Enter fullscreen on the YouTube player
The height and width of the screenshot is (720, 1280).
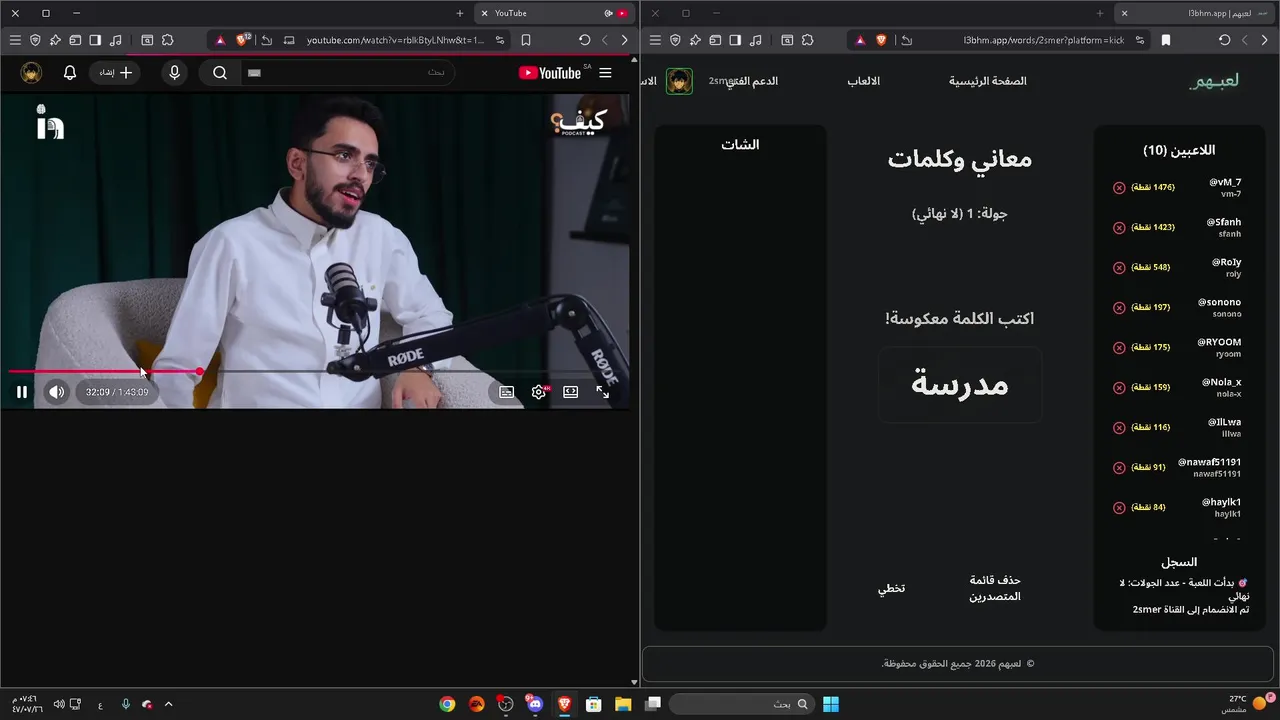click(x=603, y=392)
